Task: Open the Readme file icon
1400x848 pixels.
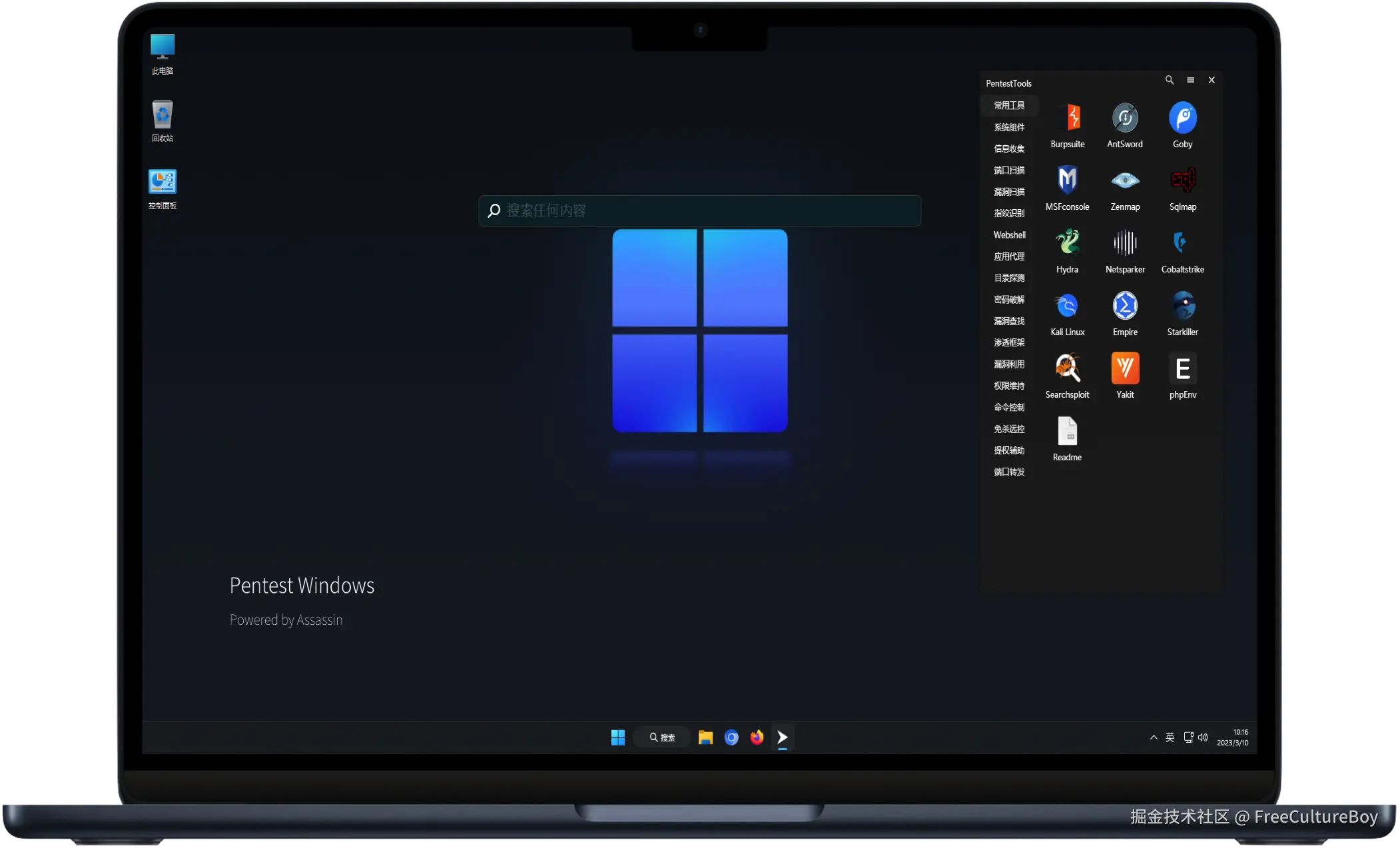Action: click(x=1067, y=431)
